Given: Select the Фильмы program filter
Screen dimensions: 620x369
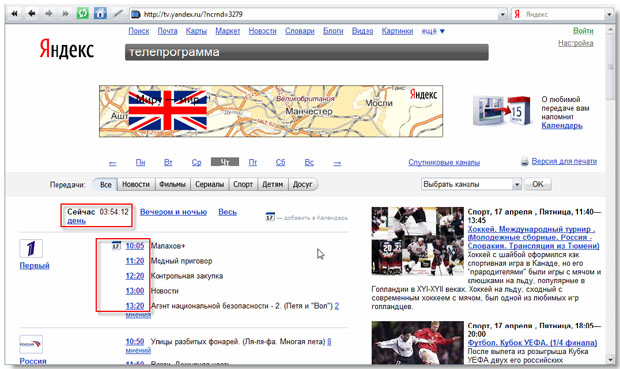Looking at the screenshot, I should (172, 184).
